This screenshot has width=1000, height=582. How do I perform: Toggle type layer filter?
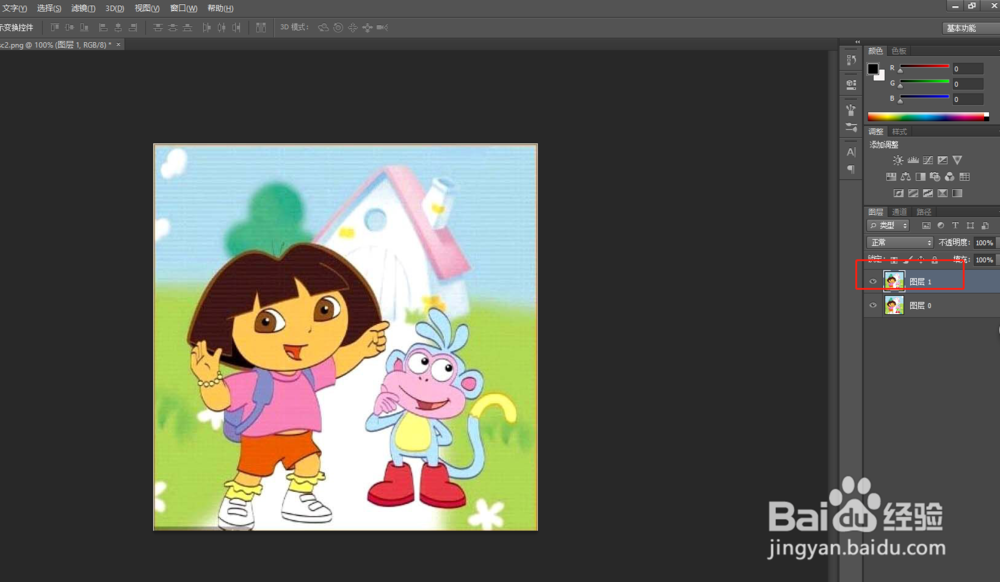[x=955, y=226]
